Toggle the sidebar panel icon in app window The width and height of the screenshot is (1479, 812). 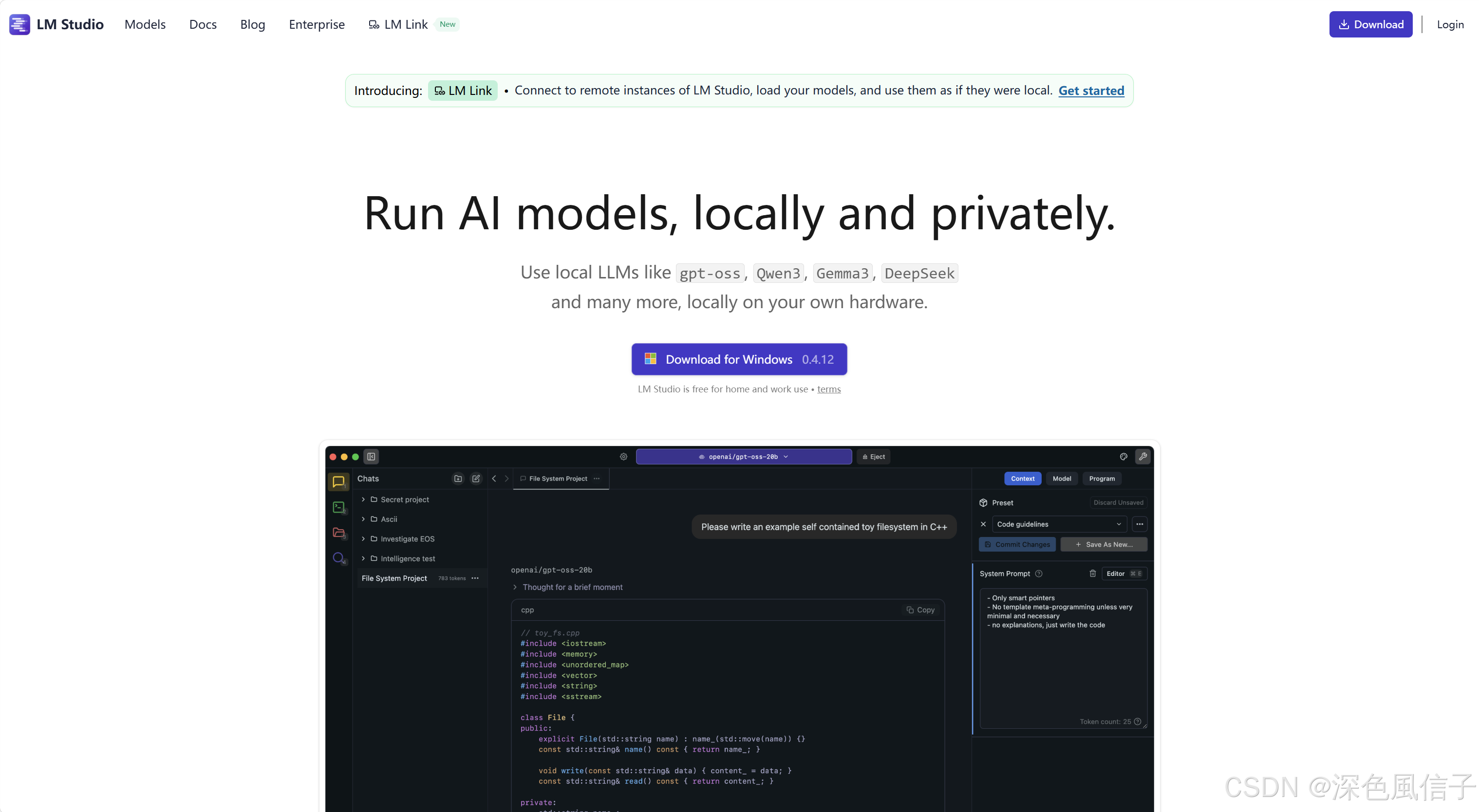371,457
